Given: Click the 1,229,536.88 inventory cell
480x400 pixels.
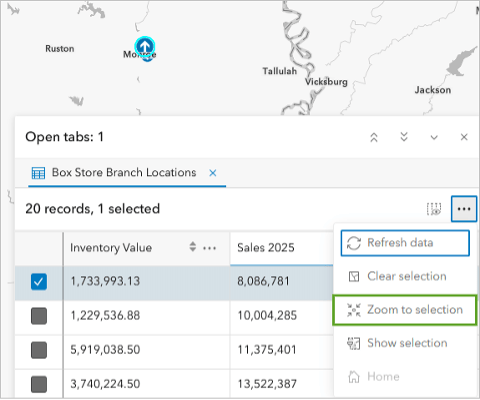Looking at the screenshot, I should tap(147, 316).
